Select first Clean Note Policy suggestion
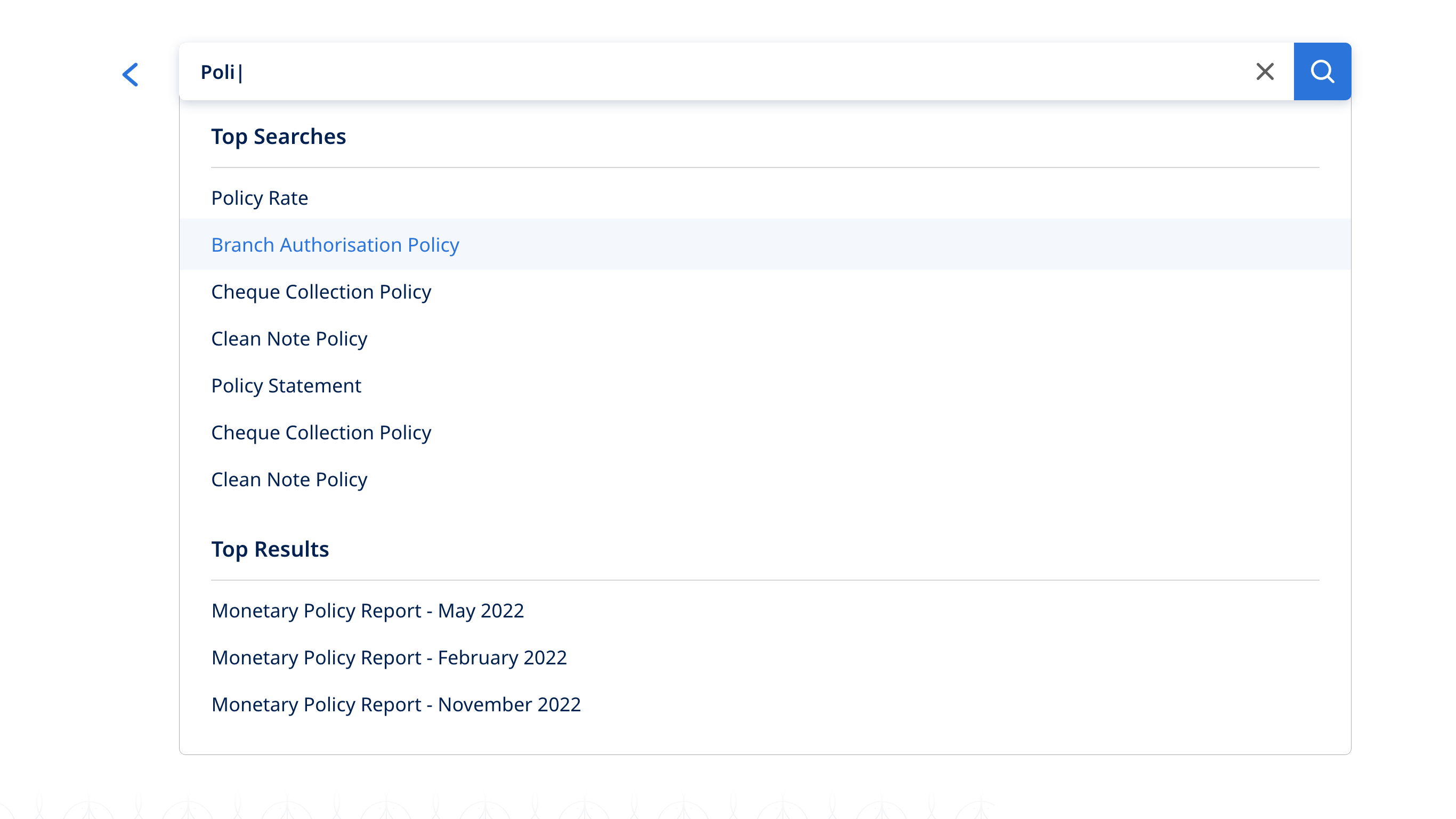This screenshot has width=1456, height=819. click(289, 339)
